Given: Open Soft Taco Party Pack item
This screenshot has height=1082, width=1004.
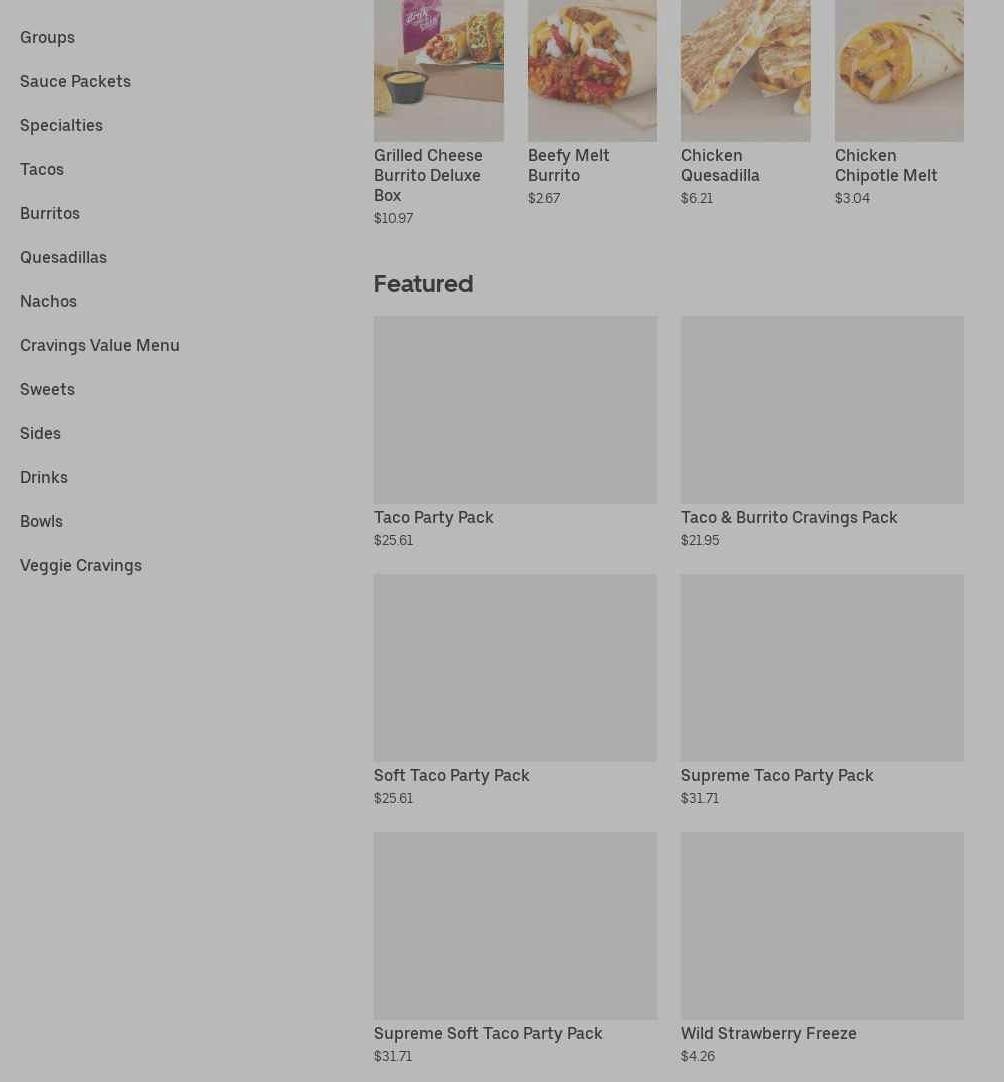Looking at the screenshot, I should [515, 691].
